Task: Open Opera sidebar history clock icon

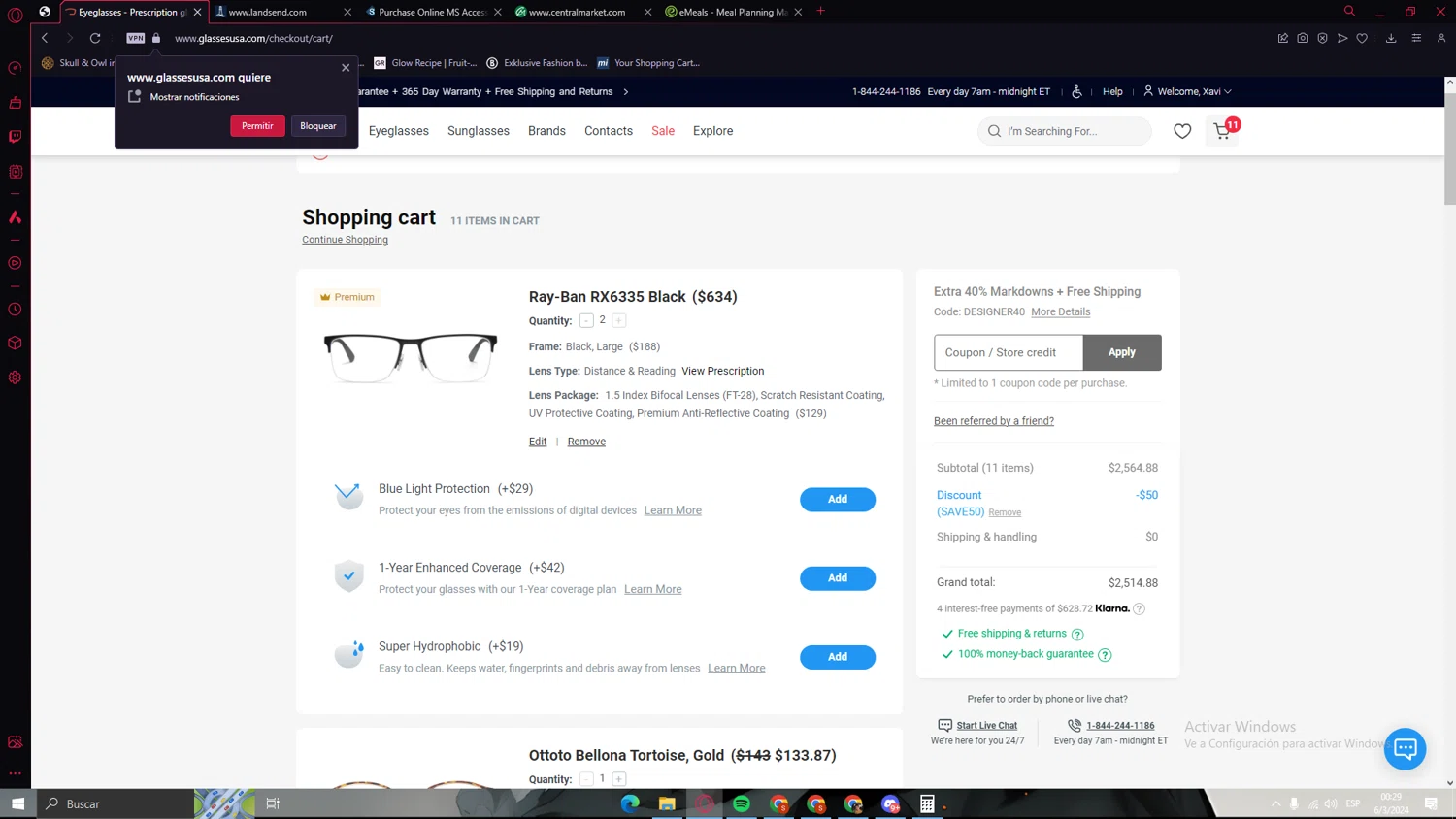Action: pyautogui.click(x=15, y=310)
